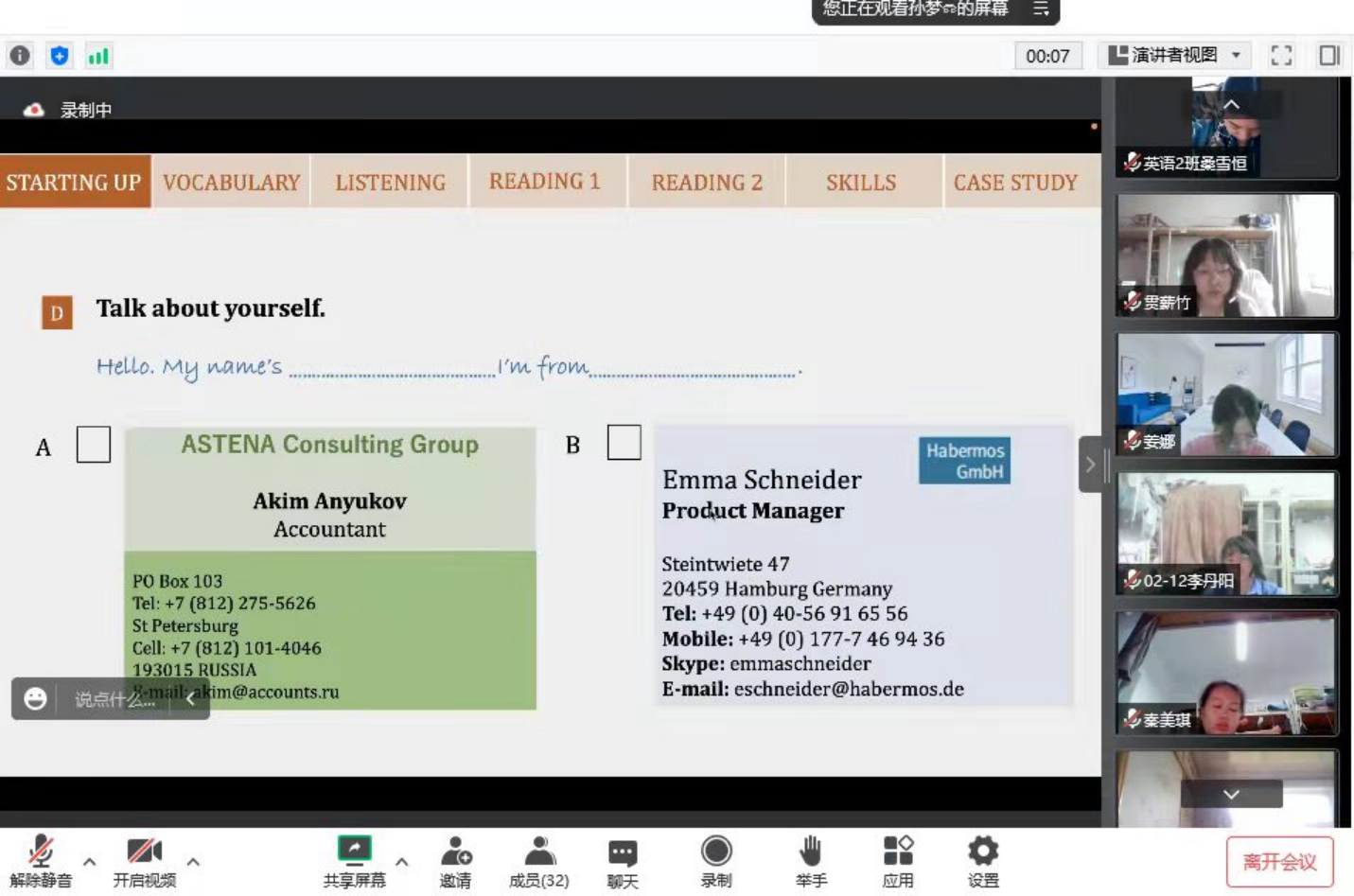
Task: Raise hand with 举手 icon
Action: click(x=811, y=861)
